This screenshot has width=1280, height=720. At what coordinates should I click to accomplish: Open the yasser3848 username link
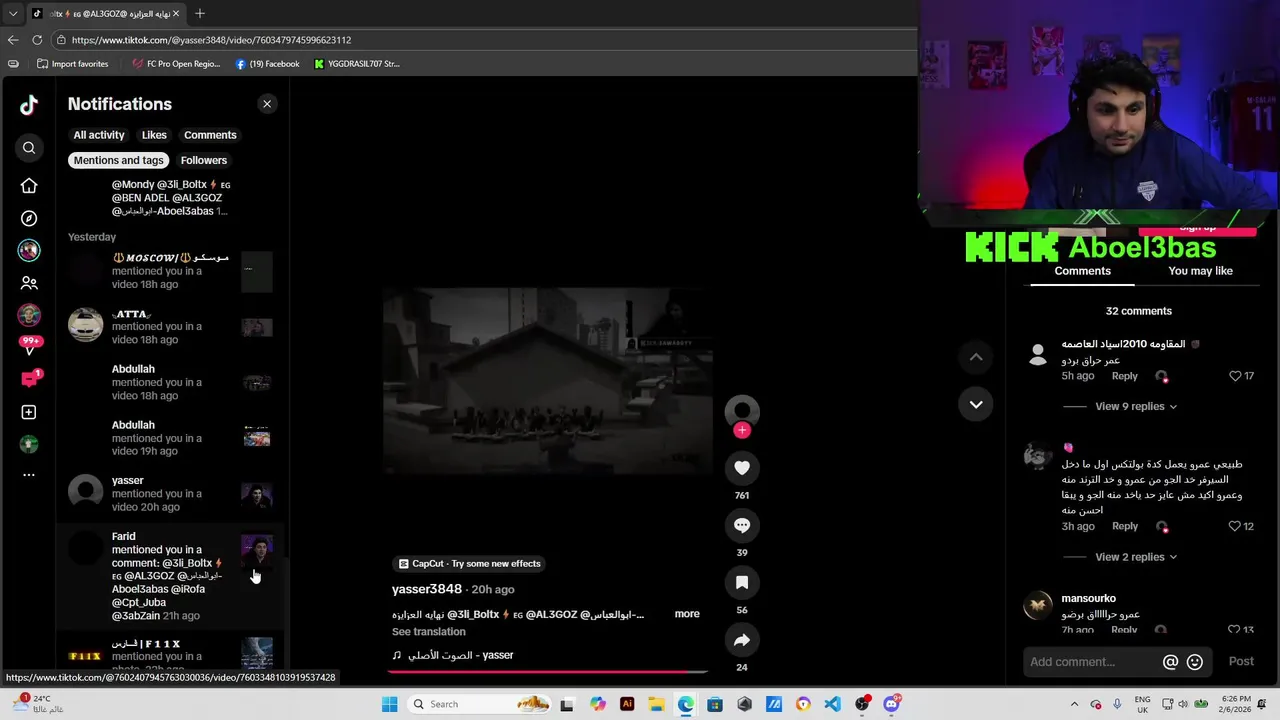point(427,589)
